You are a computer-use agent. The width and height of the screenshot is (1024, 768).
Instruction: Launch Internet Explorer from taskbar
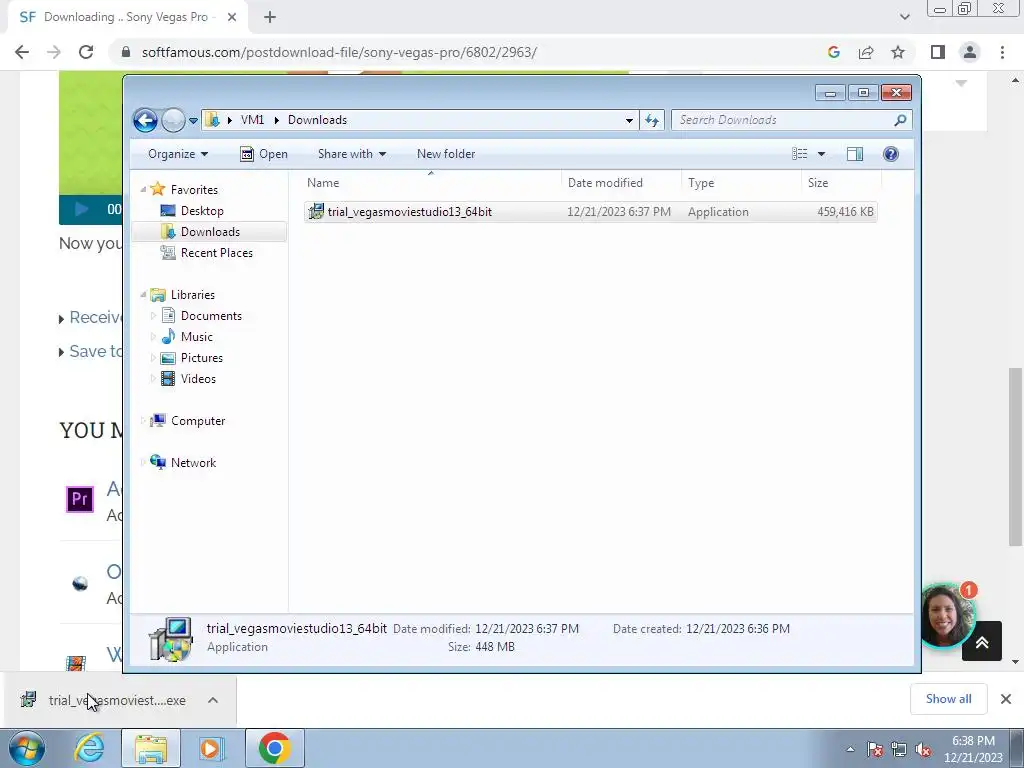[89, 748]
